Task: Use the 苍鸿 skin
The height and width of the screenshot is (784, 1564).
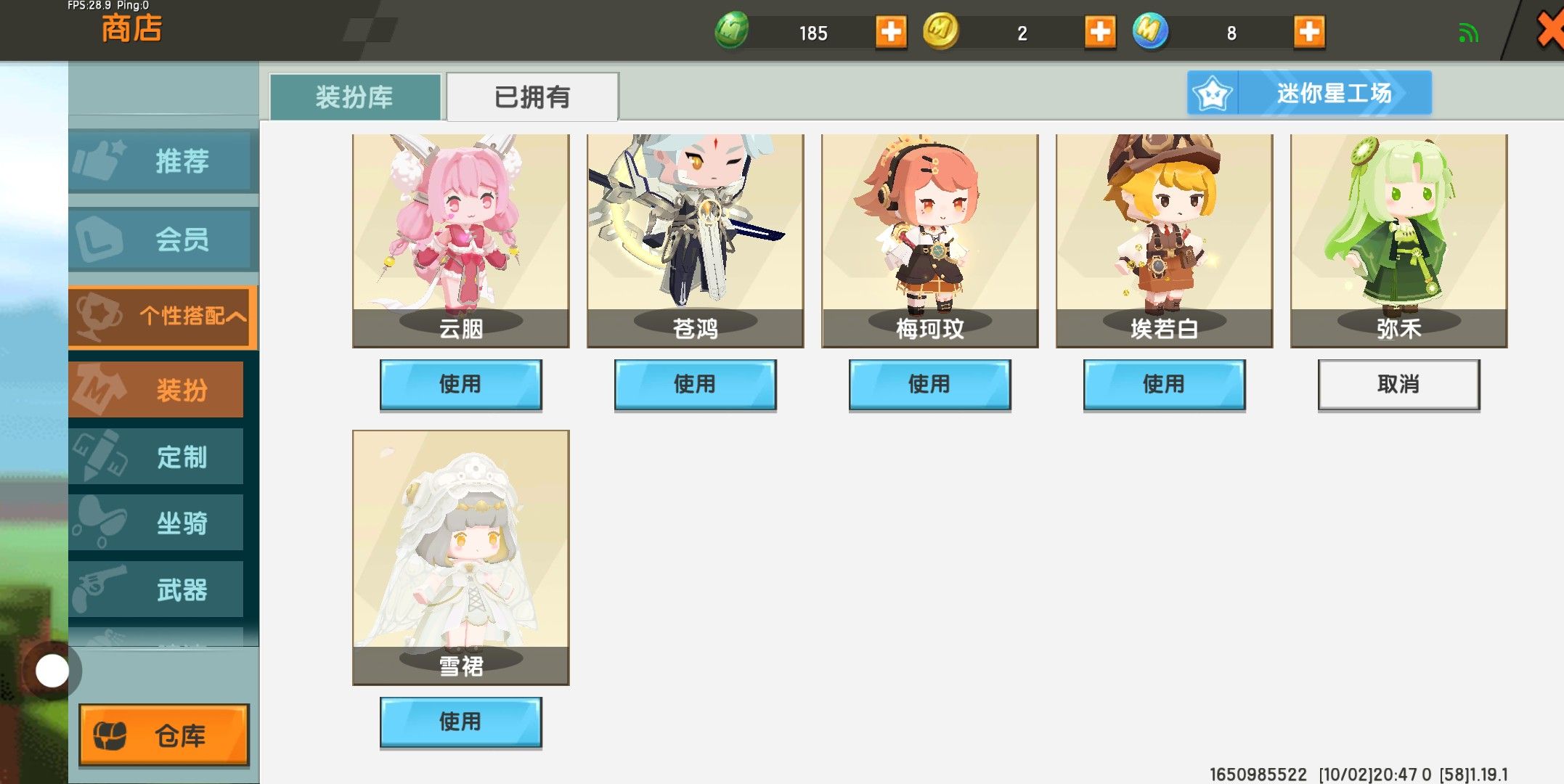Action: point(695,385)
